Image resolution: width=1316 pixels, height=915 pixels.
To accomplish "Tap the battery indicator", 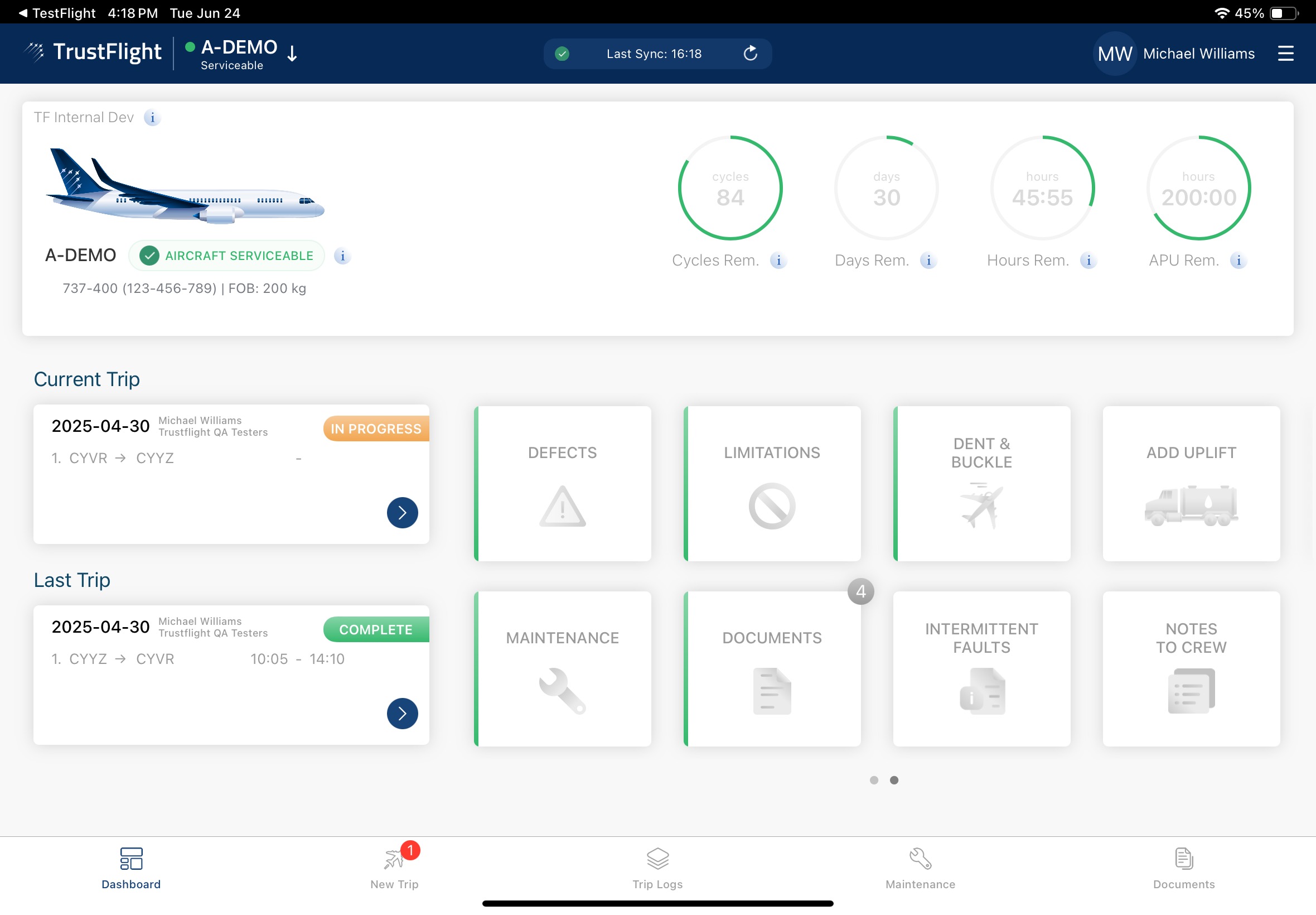I will tap(1283, 13).
